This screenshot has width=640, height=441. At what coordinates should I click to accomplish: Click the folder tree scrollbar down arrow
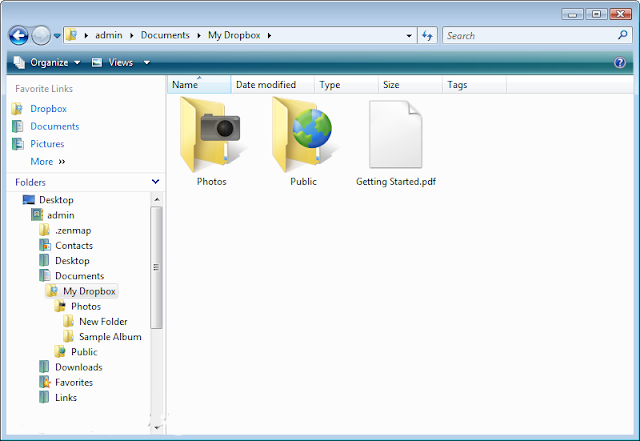157,428
